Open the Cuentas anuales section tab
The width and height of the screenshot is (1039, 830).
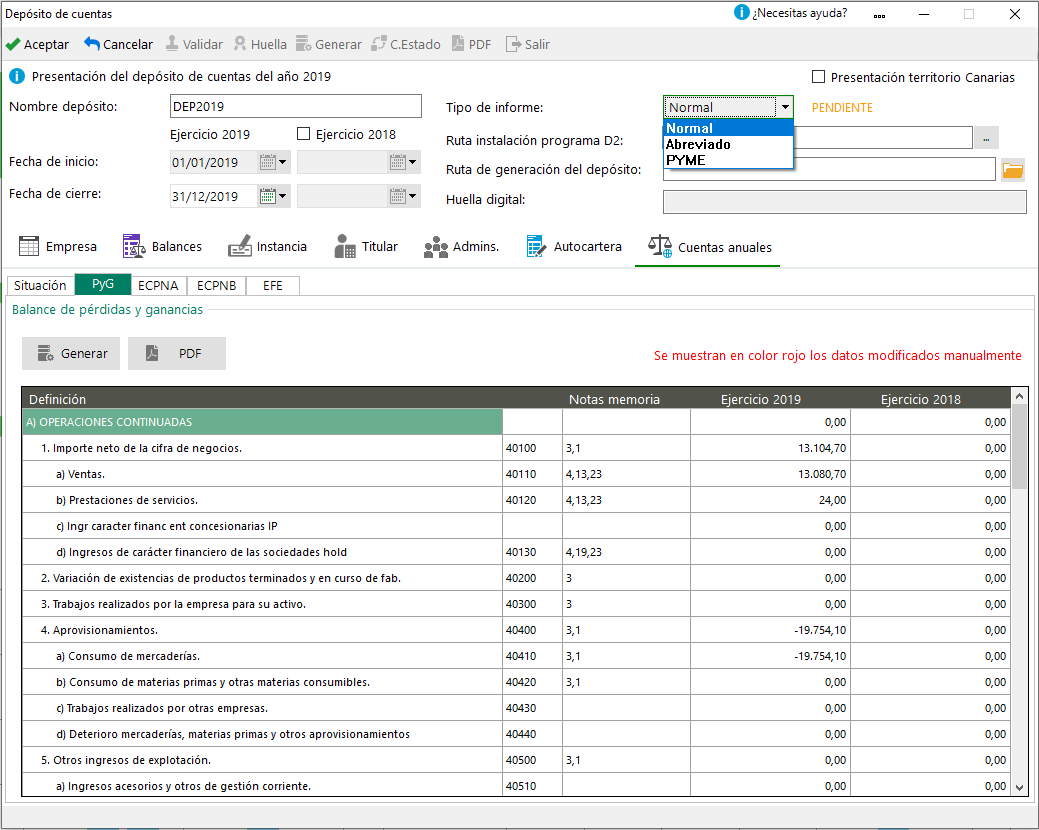point(708,247)
